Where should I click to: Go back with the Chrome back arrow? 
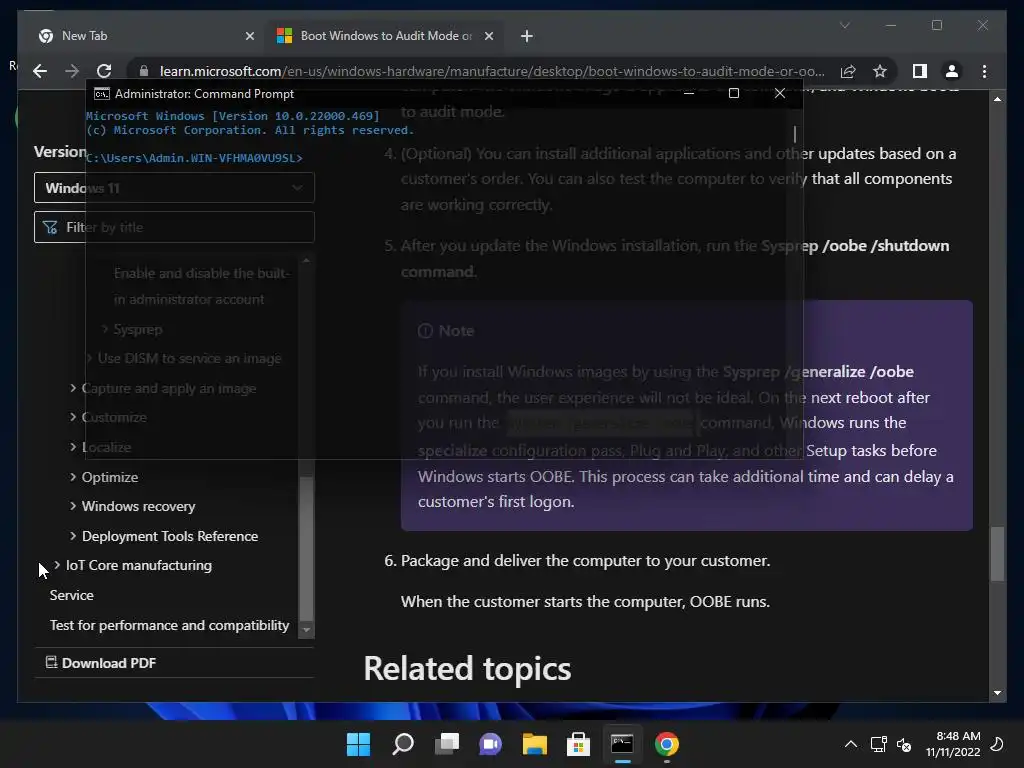40,71
